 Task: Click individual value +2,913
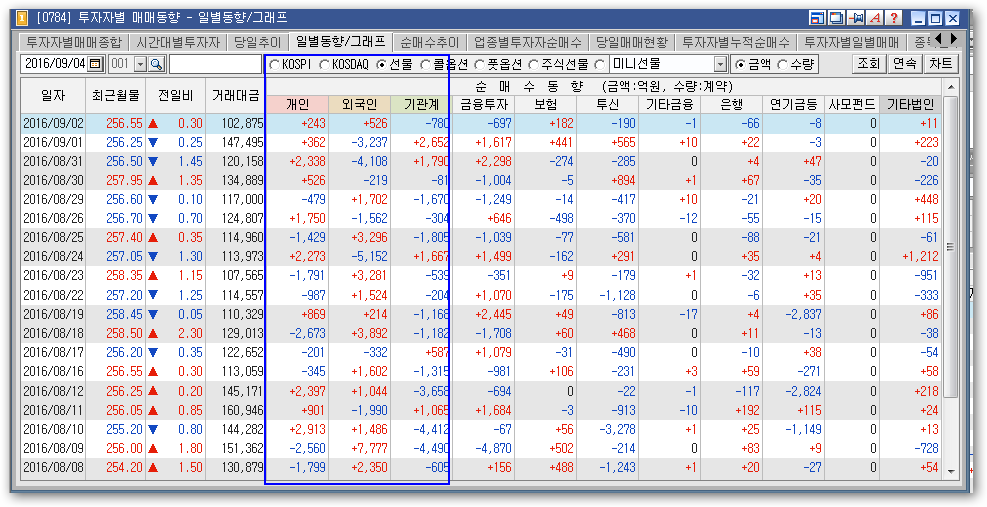pos(307,430)
